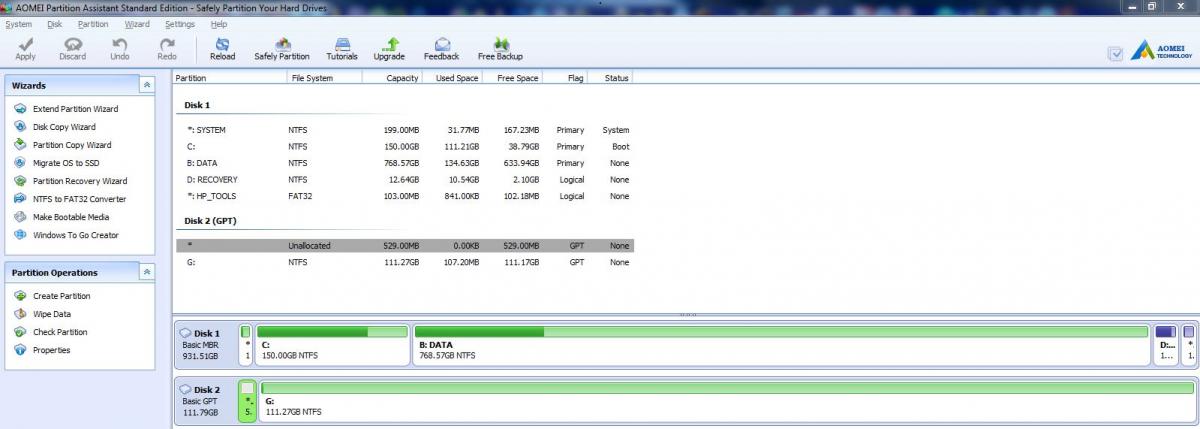This screenshot has width=1200, height=429.
Task: Start the Partition Copy Wizard
Action: [72, 145]
